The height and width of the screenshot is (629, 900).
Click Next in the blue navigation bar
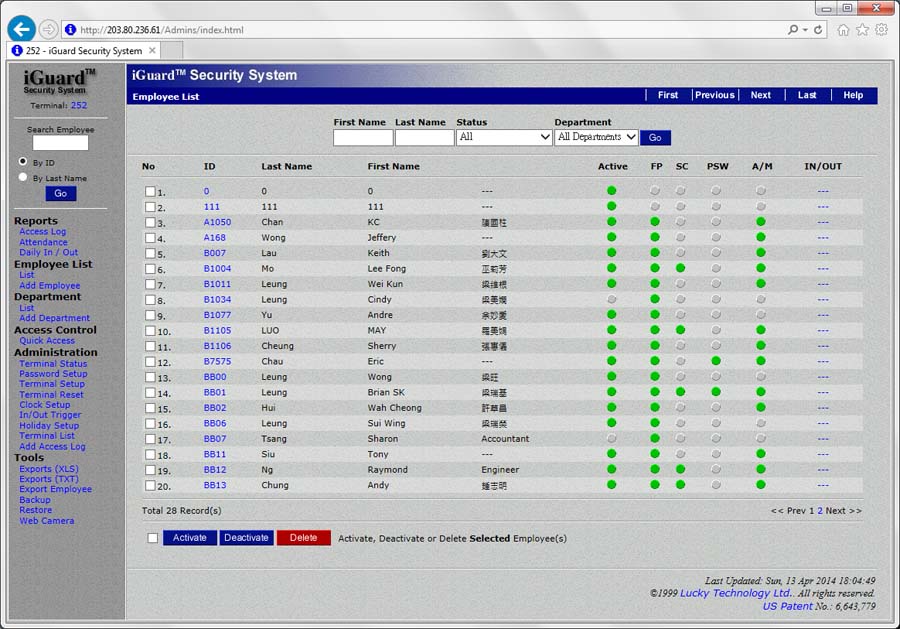click(761, 95)
